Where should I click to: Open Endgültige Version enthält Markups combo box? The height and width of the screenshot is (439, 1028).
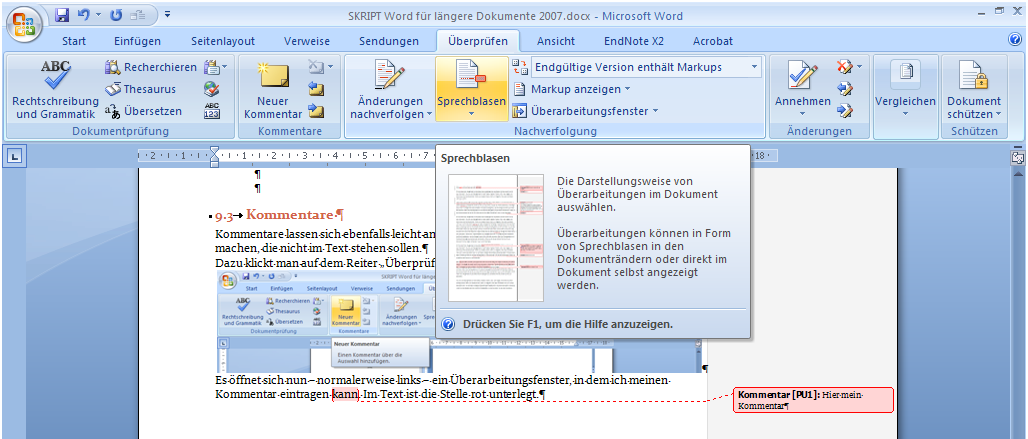(646, 67)
